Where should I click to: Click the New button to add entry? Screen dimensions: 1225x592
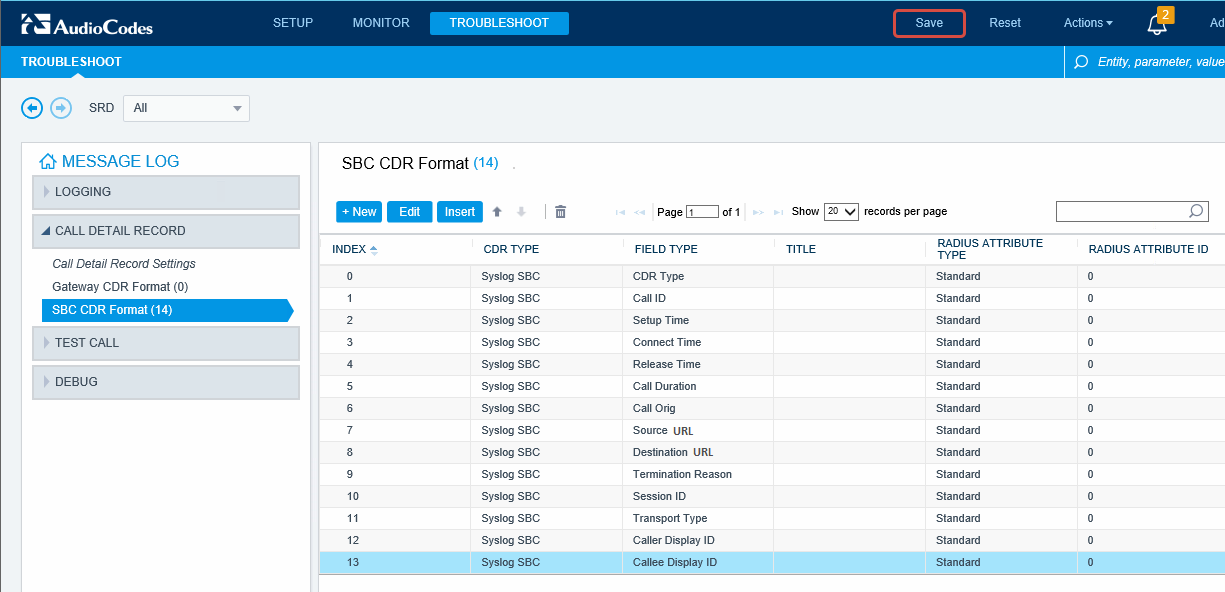coord(358,211)
